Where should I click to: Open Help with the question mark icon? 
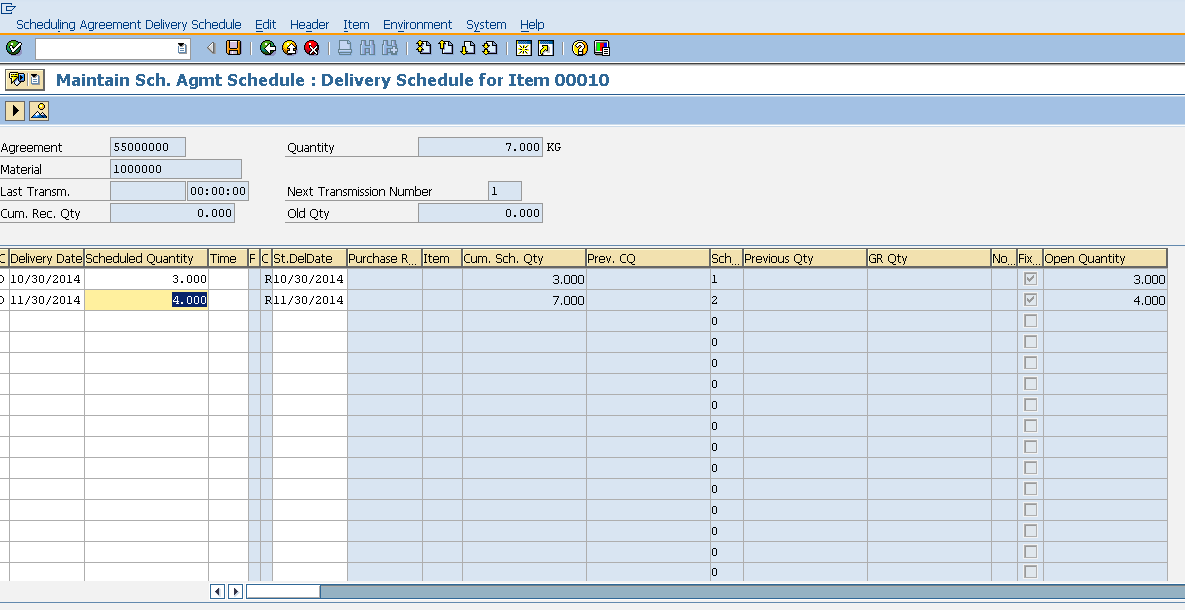[x=580, y=48]
